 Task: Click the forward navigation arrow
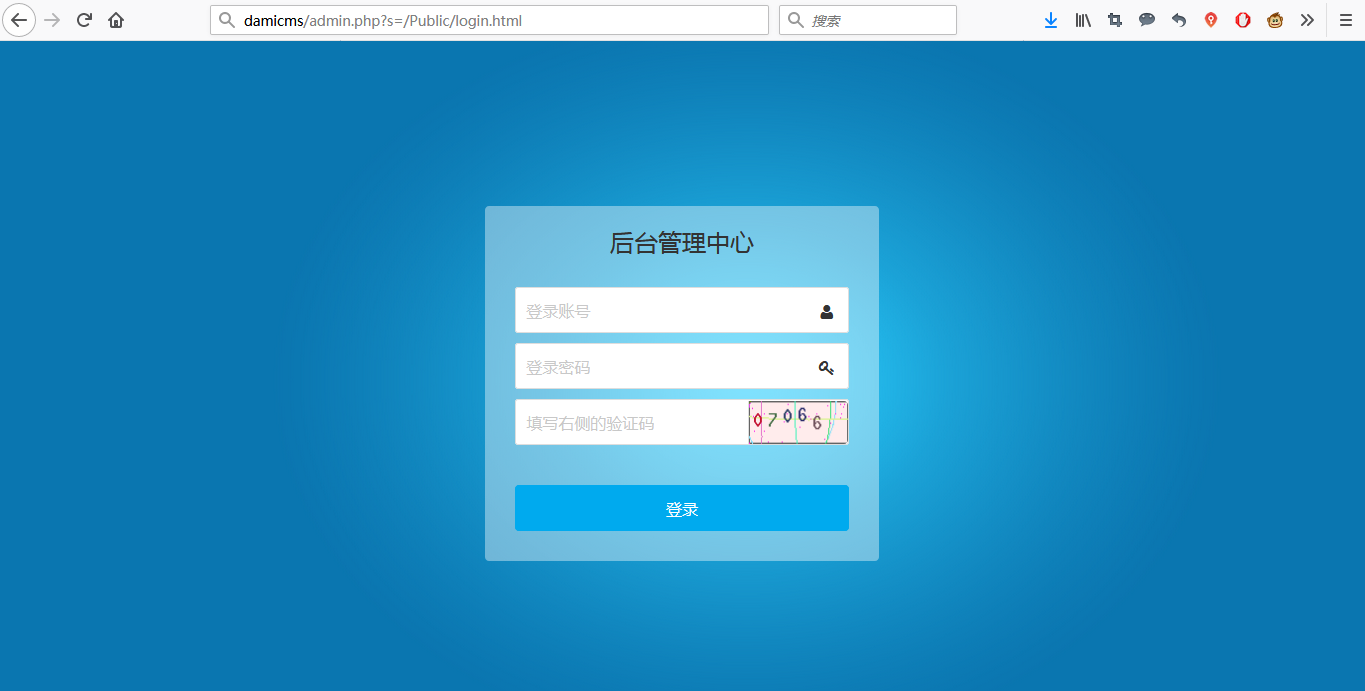[x=52, y=20]
